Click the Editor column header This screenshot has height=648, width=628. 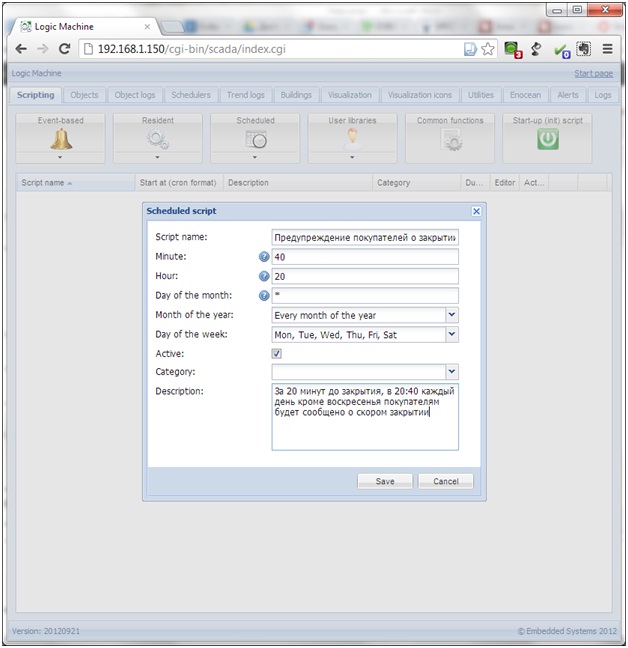point(505,183)
